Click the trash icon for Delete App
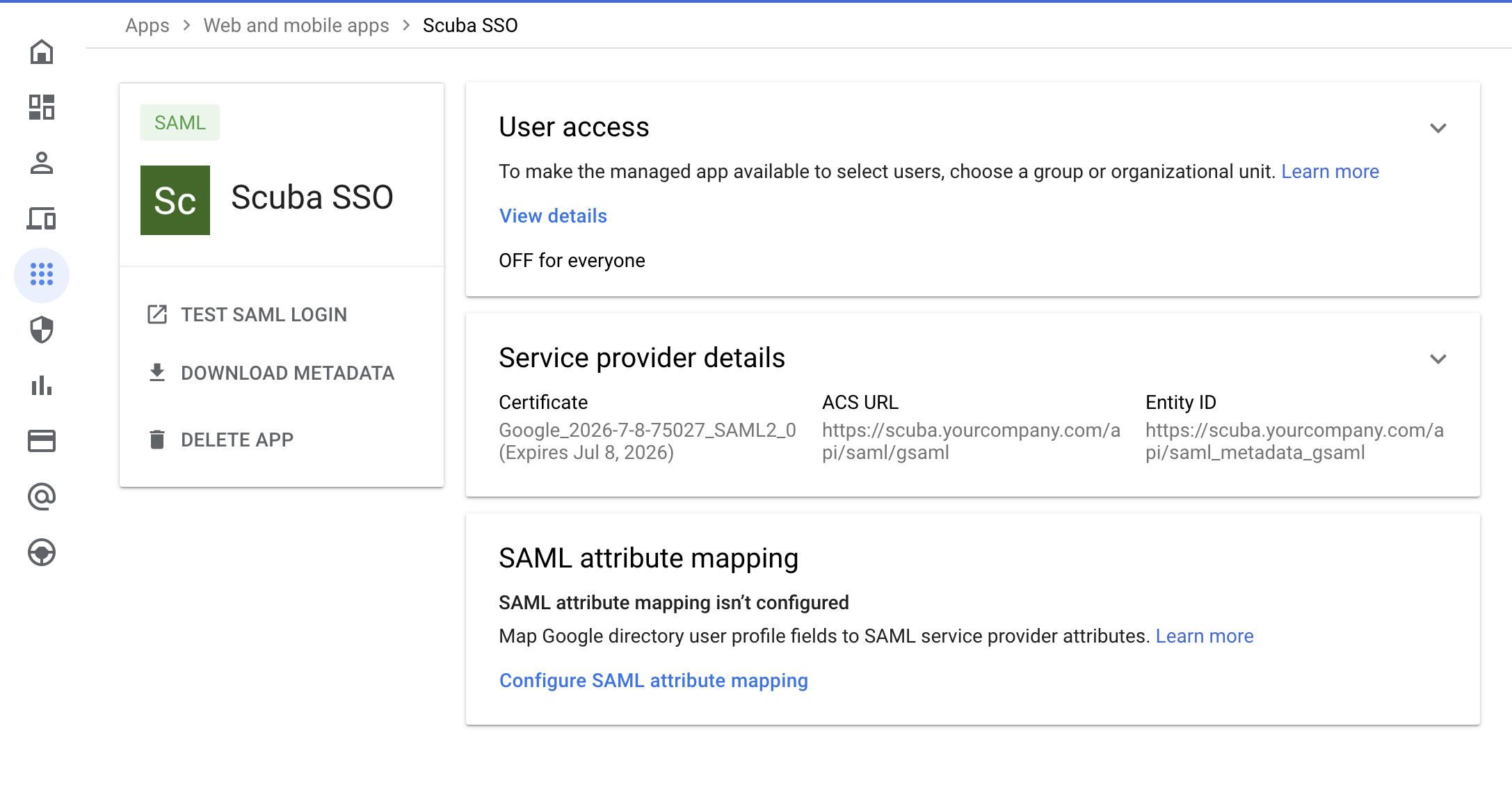Image resolution: width=1512 pixels, height=797 pixels. 157,440
